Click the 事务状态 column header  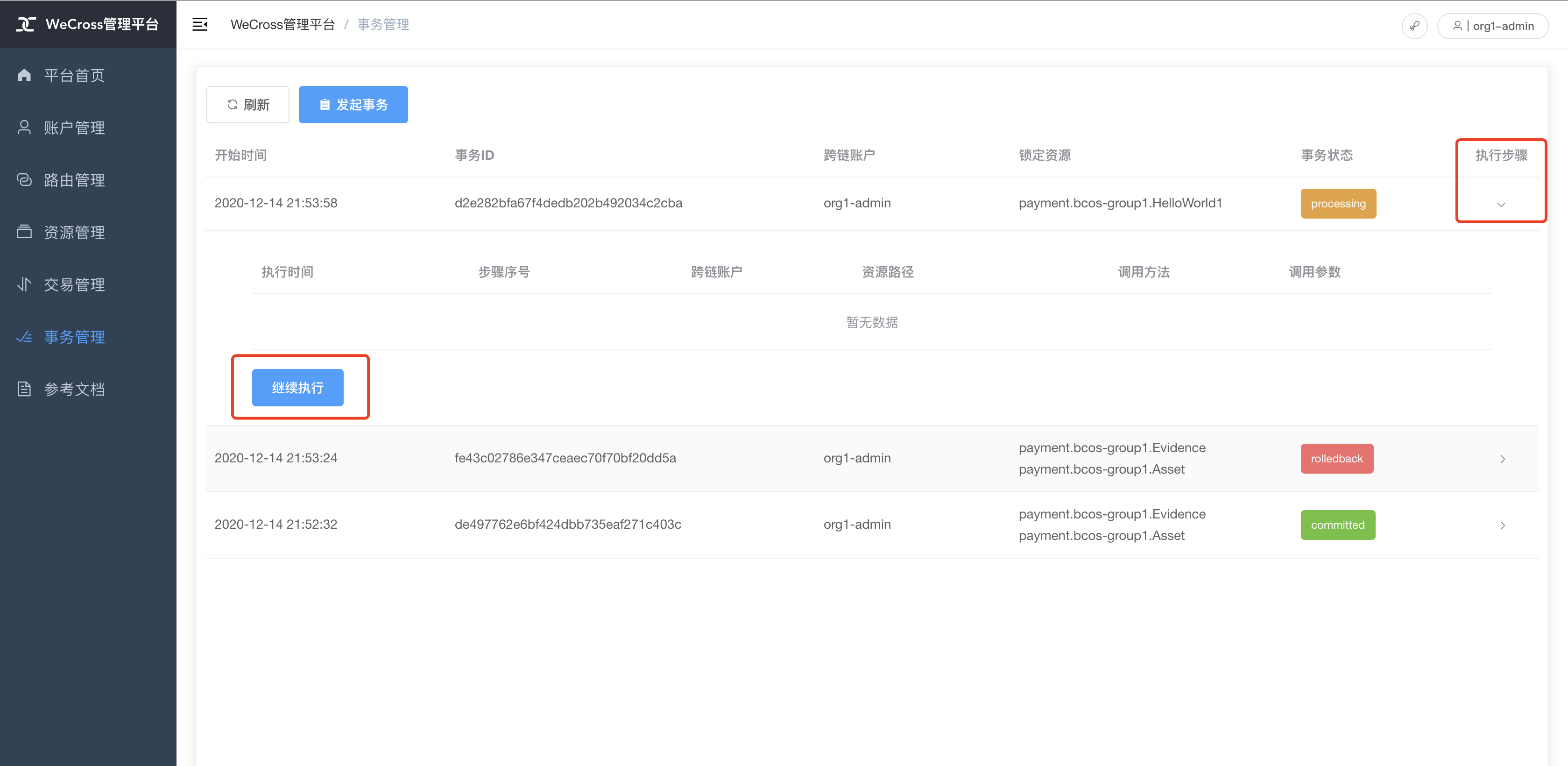coord(1327,155)
